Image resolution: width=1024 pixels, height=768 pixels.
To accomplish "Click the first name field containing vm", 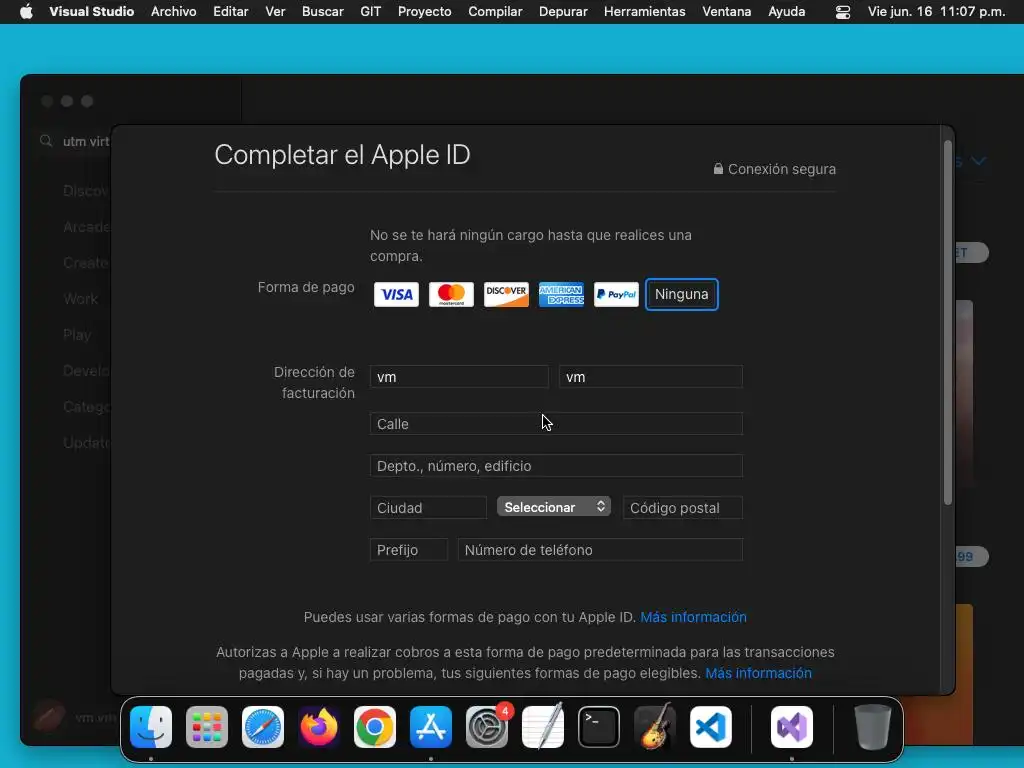I will click(x=459, y=377).
